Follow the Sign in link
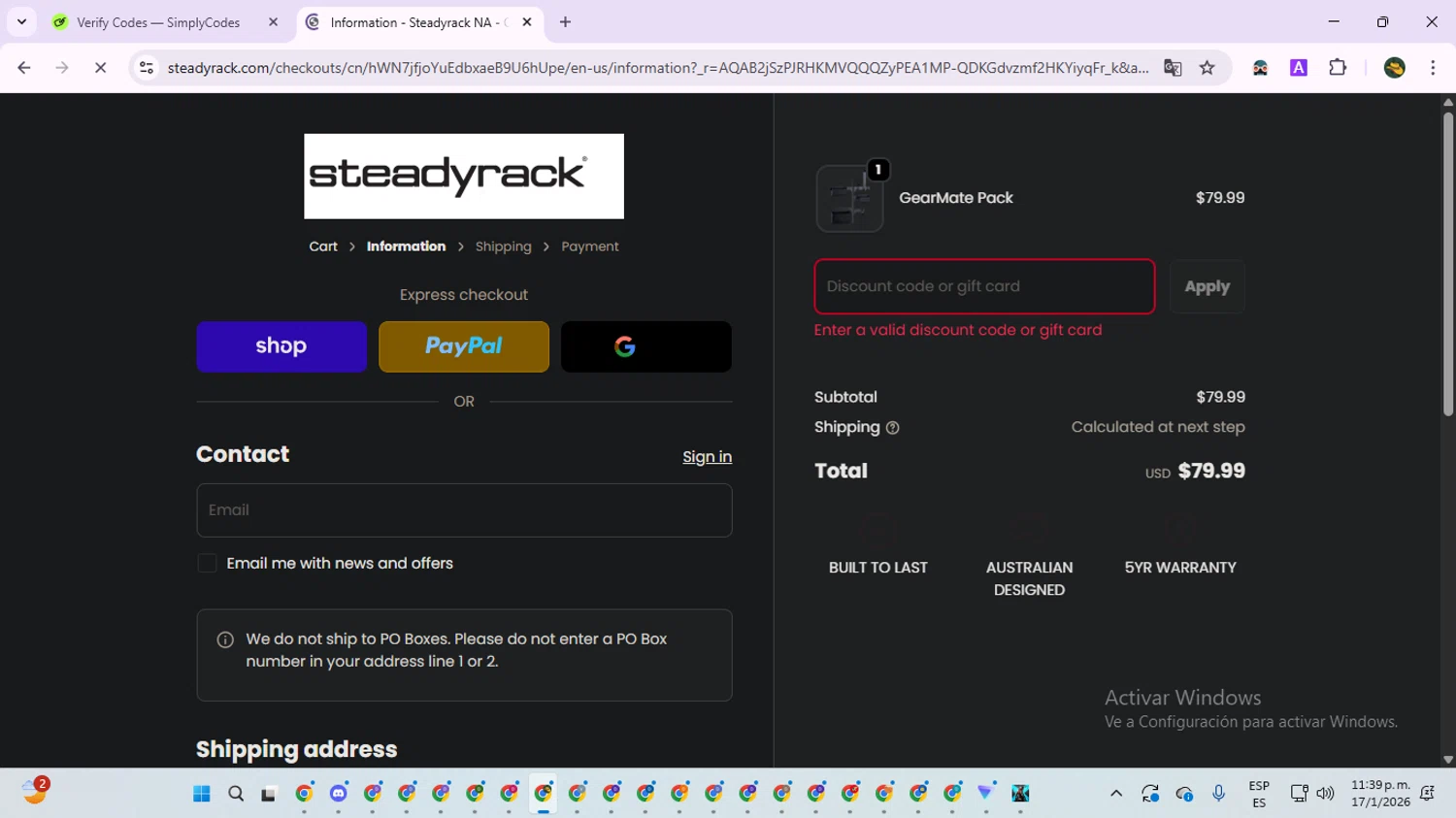 coord(707,457)
